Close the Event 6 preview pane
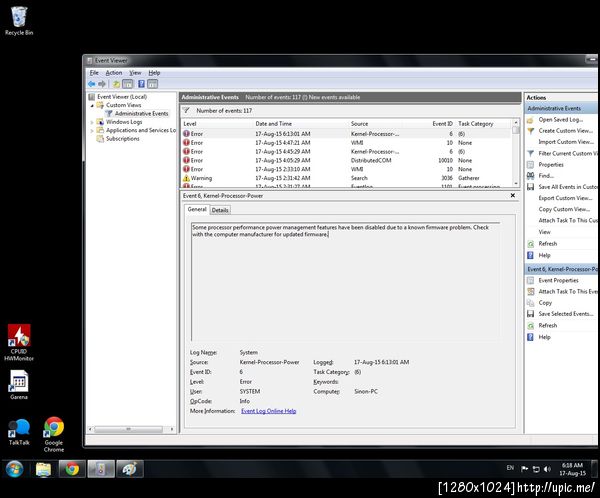Viewport: 600px width, 498px height. [x=513, y=196]
